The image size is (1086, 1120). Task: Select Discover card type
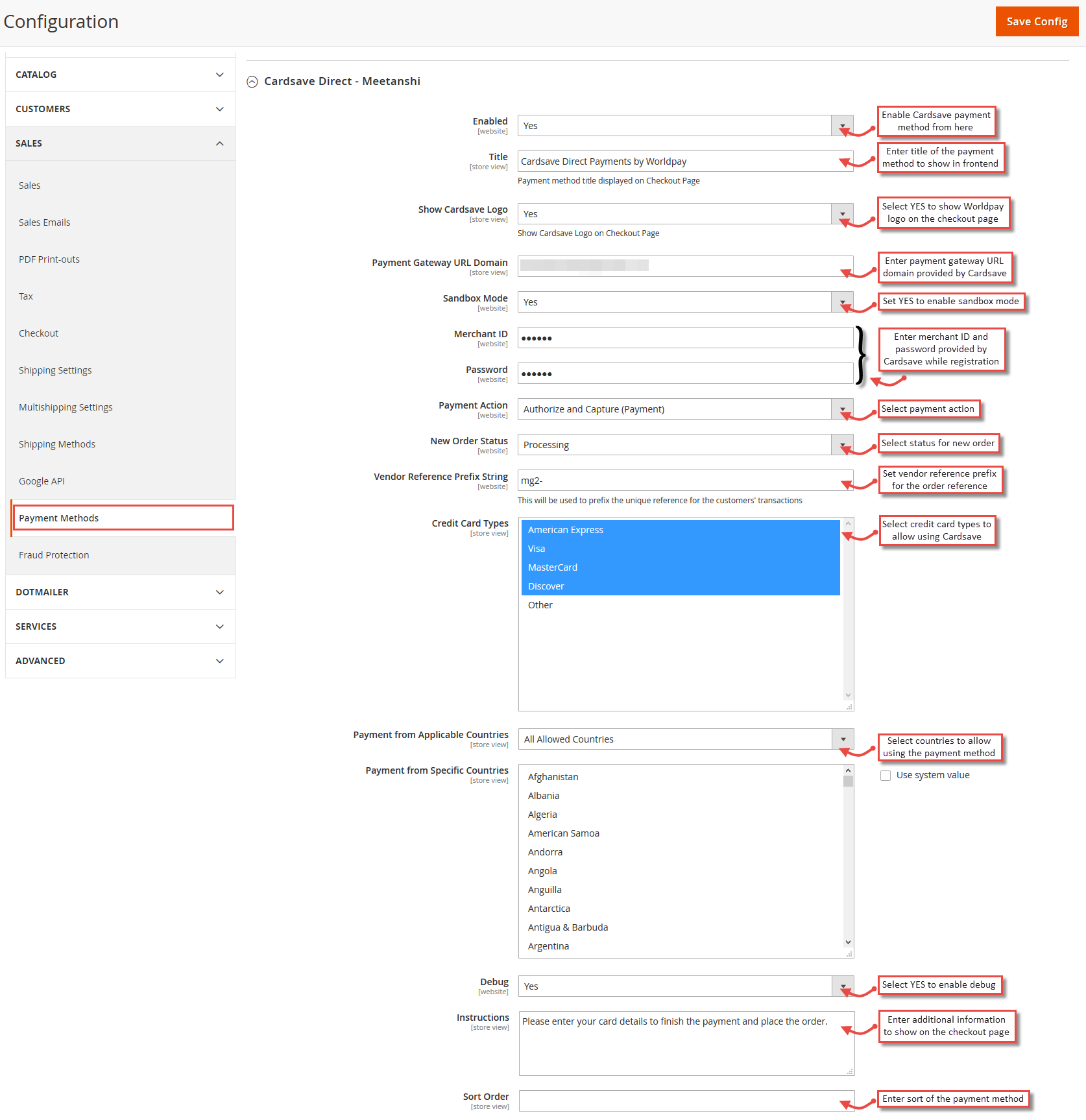tap(681, 586)
